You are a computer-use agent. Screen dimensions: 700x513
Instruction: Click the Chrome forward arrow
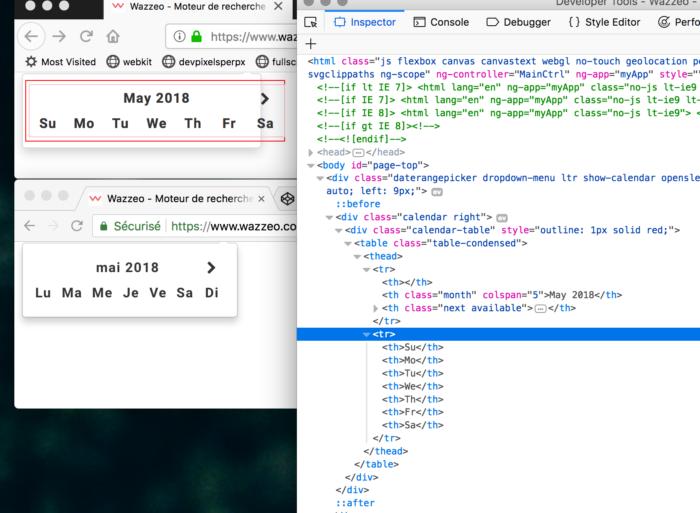[53, 225]
